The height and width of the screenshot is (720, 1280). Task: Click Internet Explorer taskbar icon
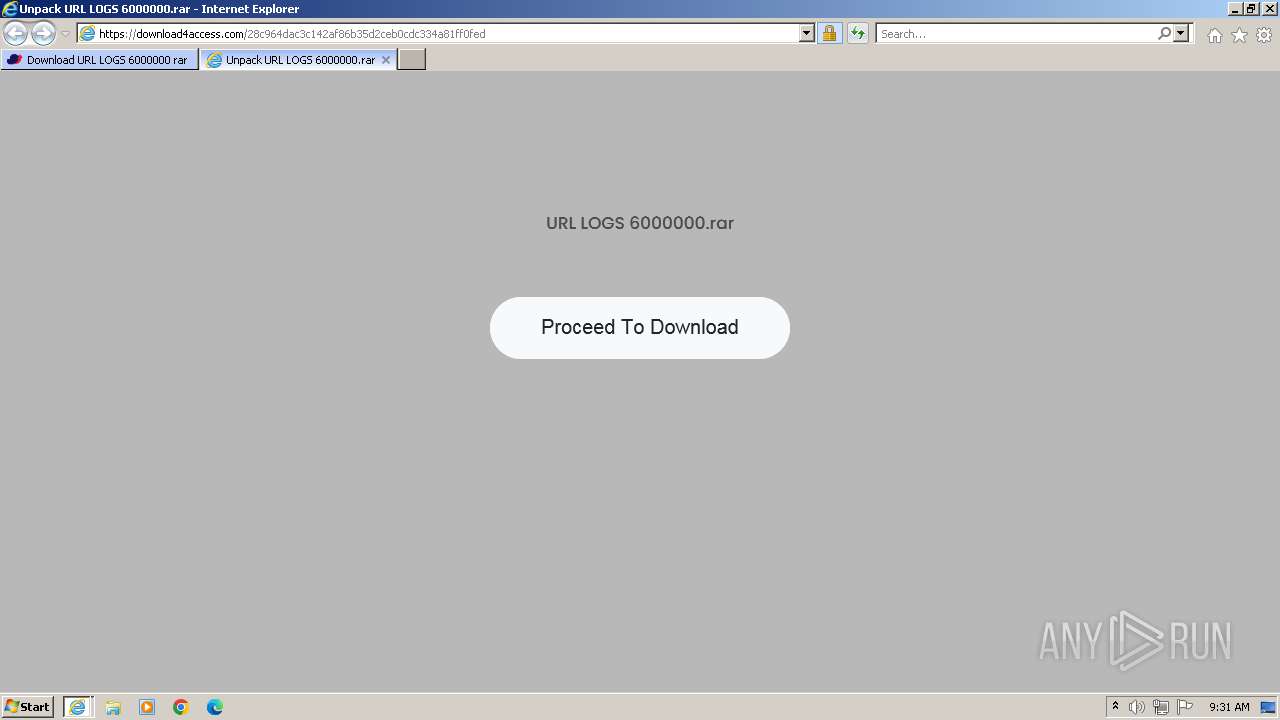point(78,707)
